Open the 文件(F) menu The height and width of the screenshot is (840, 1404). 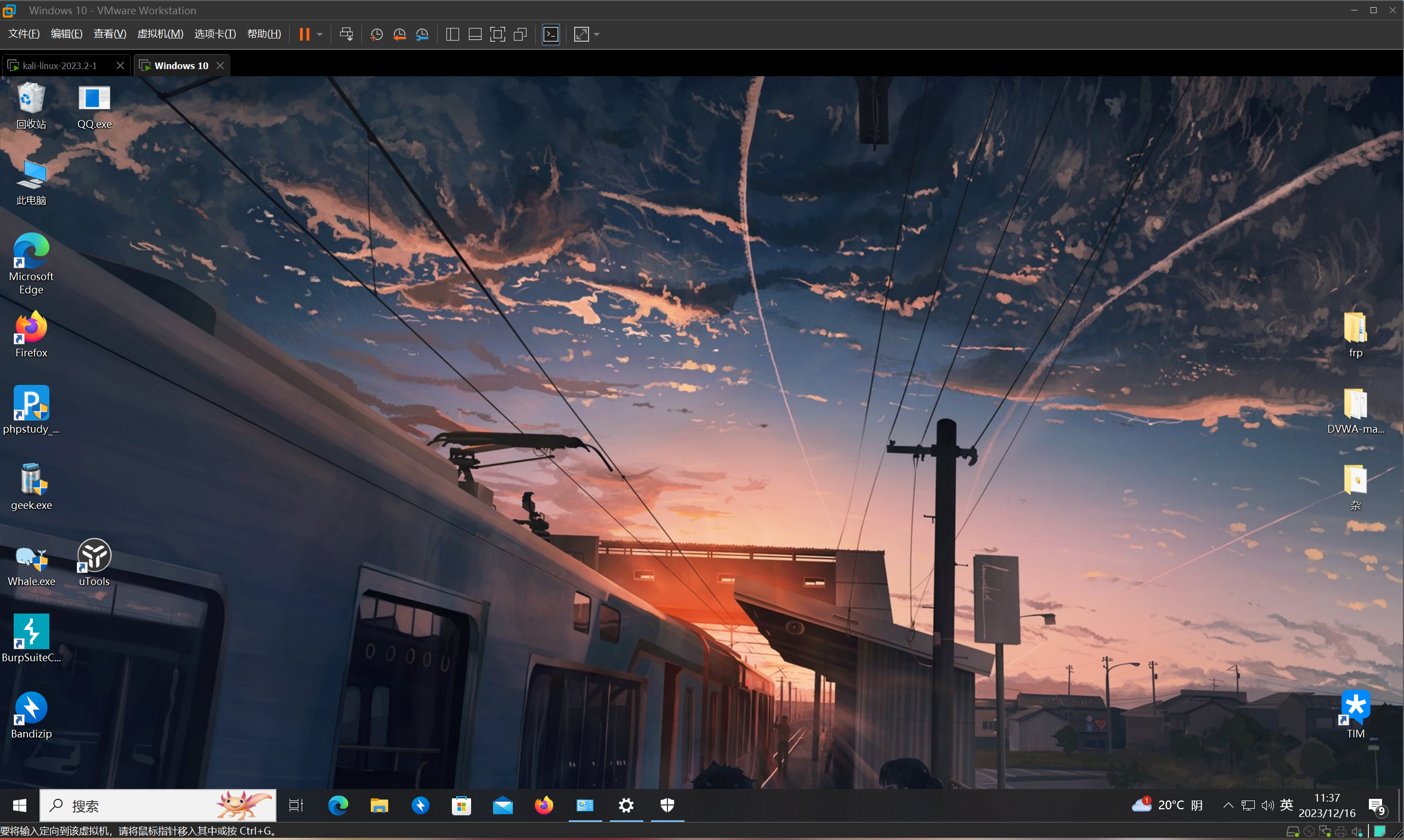click(x=24, y=34)
